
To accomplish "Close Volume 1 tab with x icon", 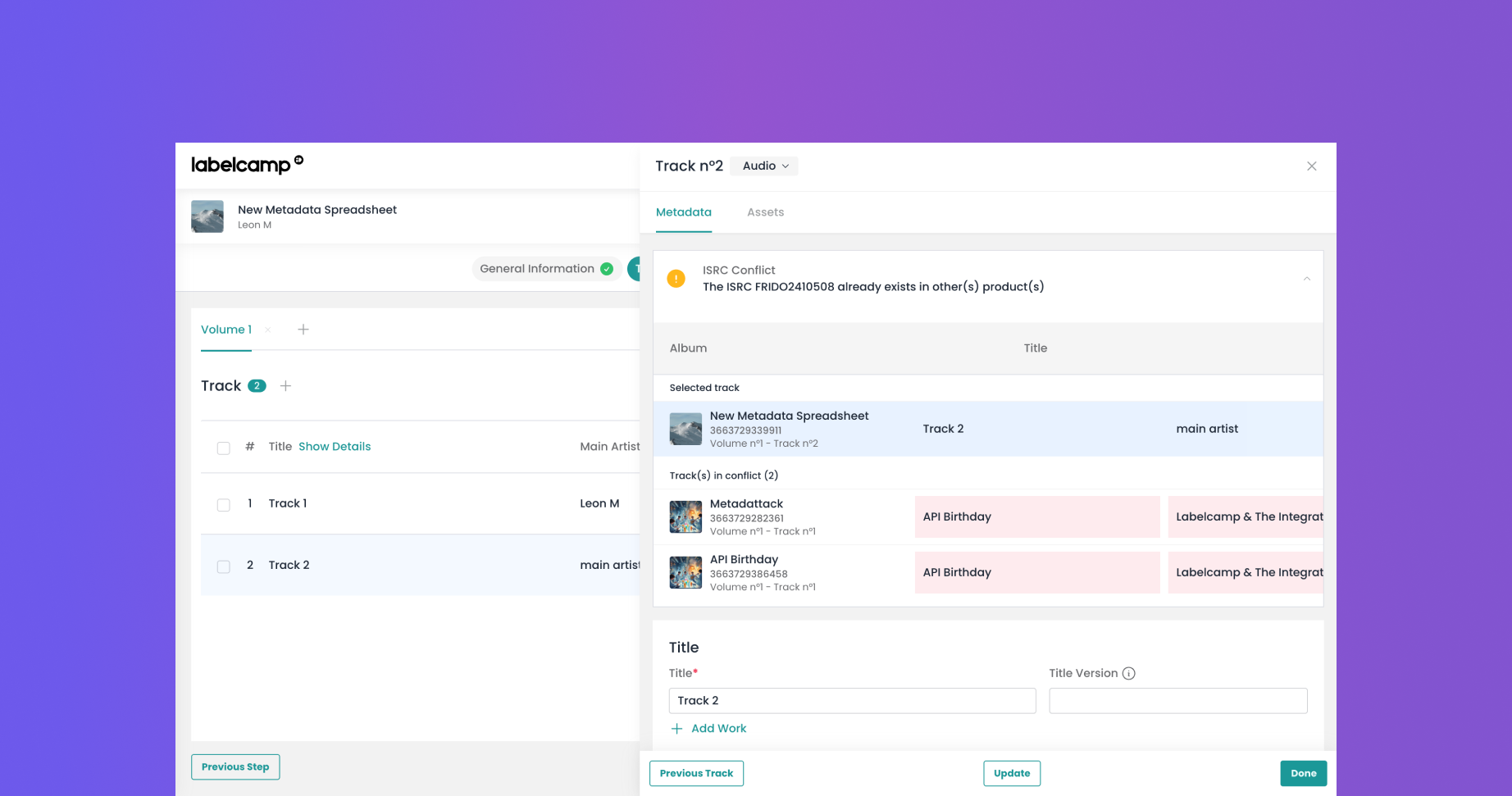I will point(268,330).
